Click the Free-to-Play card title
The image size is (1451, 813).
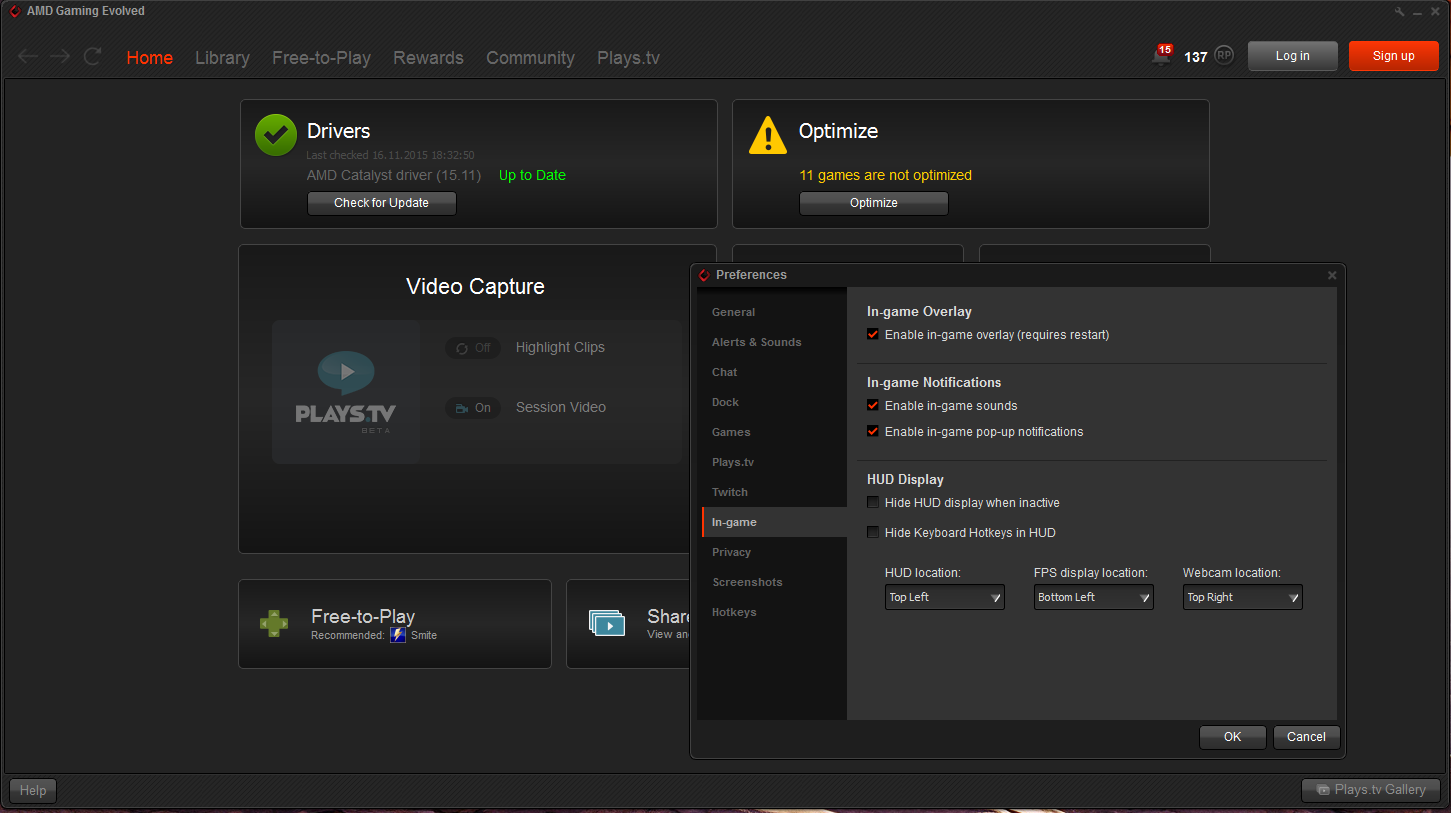(363, 616)
